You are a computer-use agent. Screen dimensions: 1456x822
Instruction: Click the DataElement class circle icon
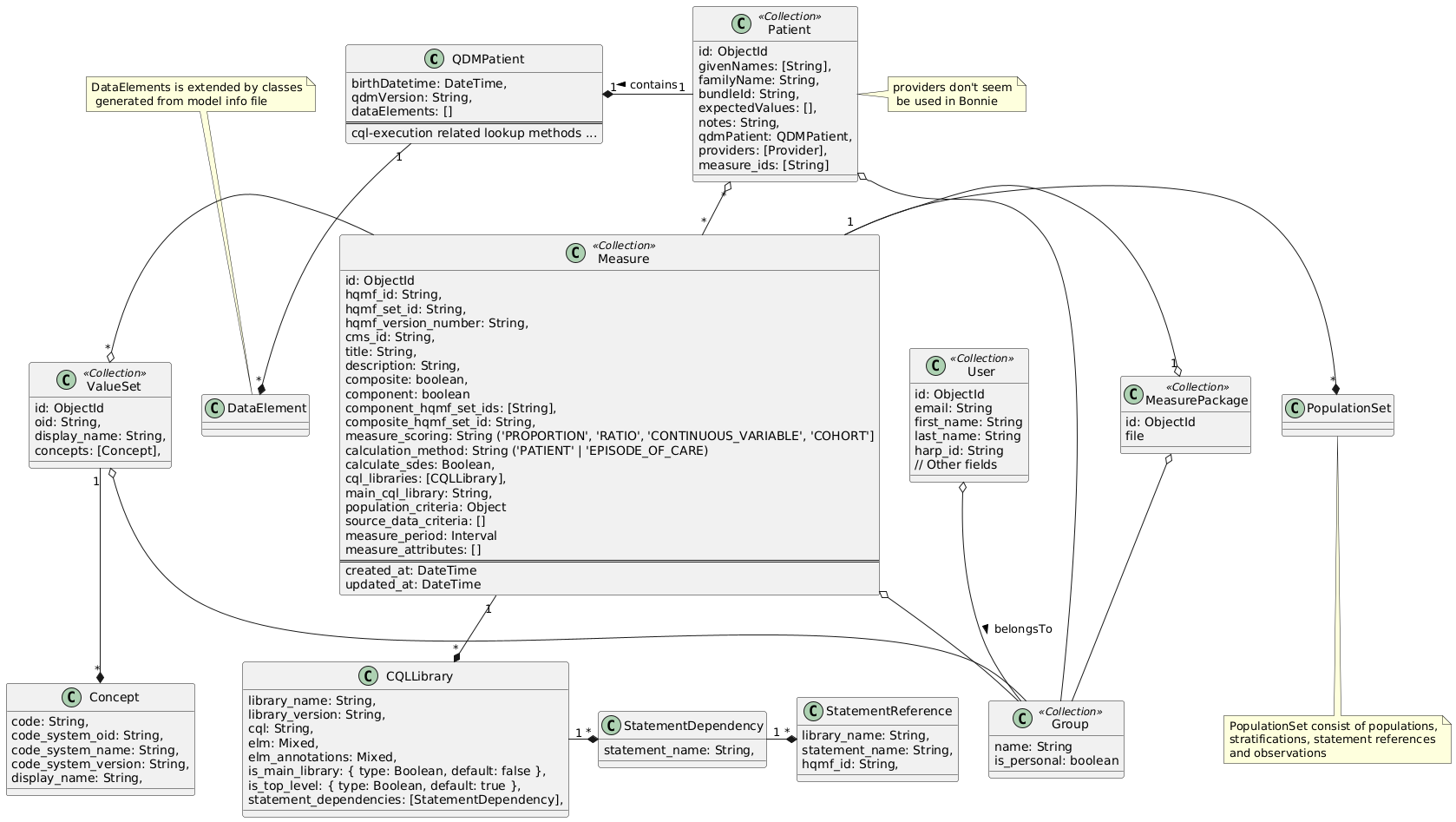click(x=214, y=407)
